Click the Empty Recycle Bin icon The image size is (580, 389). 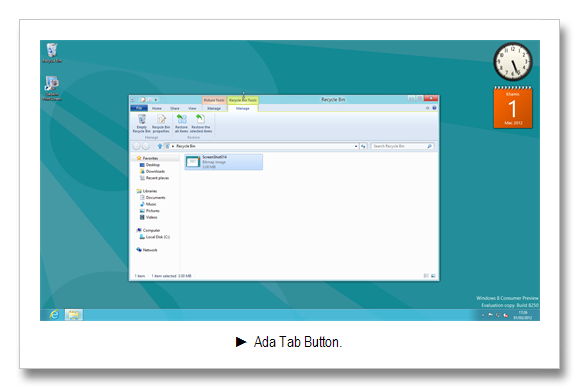(x=142, y=119)
